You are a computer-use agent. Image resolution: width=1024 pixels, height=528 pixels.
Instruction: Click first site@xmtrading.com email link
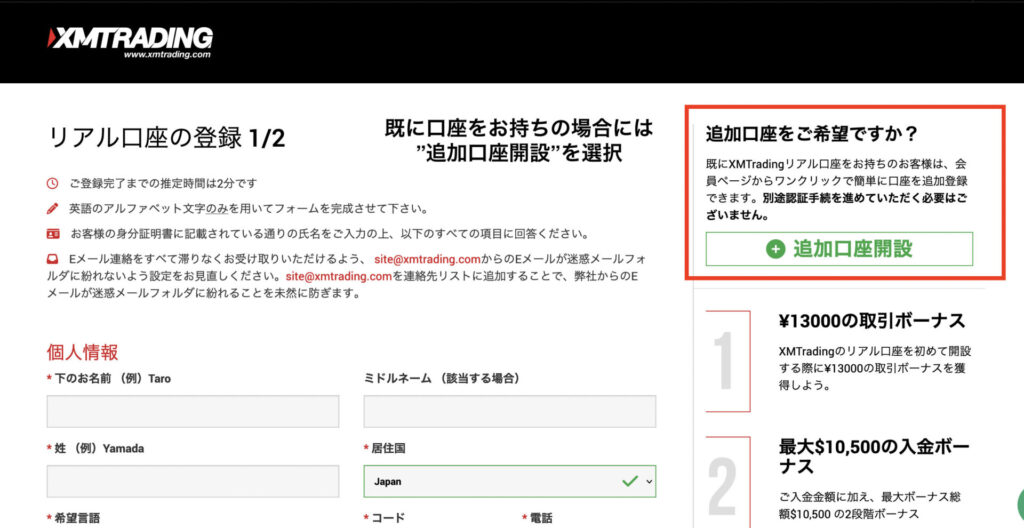click(428, 259)
